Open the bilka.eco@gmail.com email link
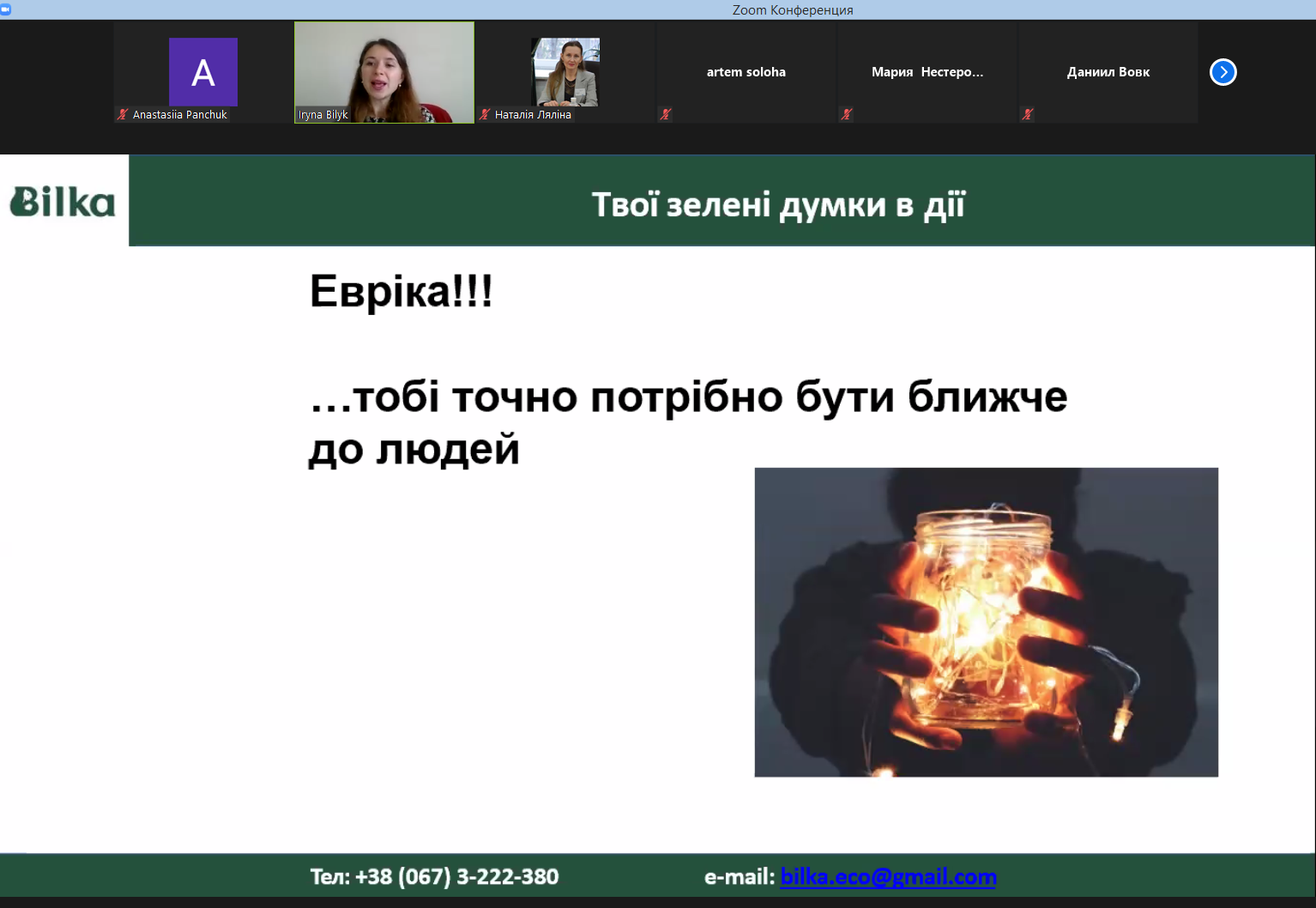1316x908 pixels. click(889, 876)
